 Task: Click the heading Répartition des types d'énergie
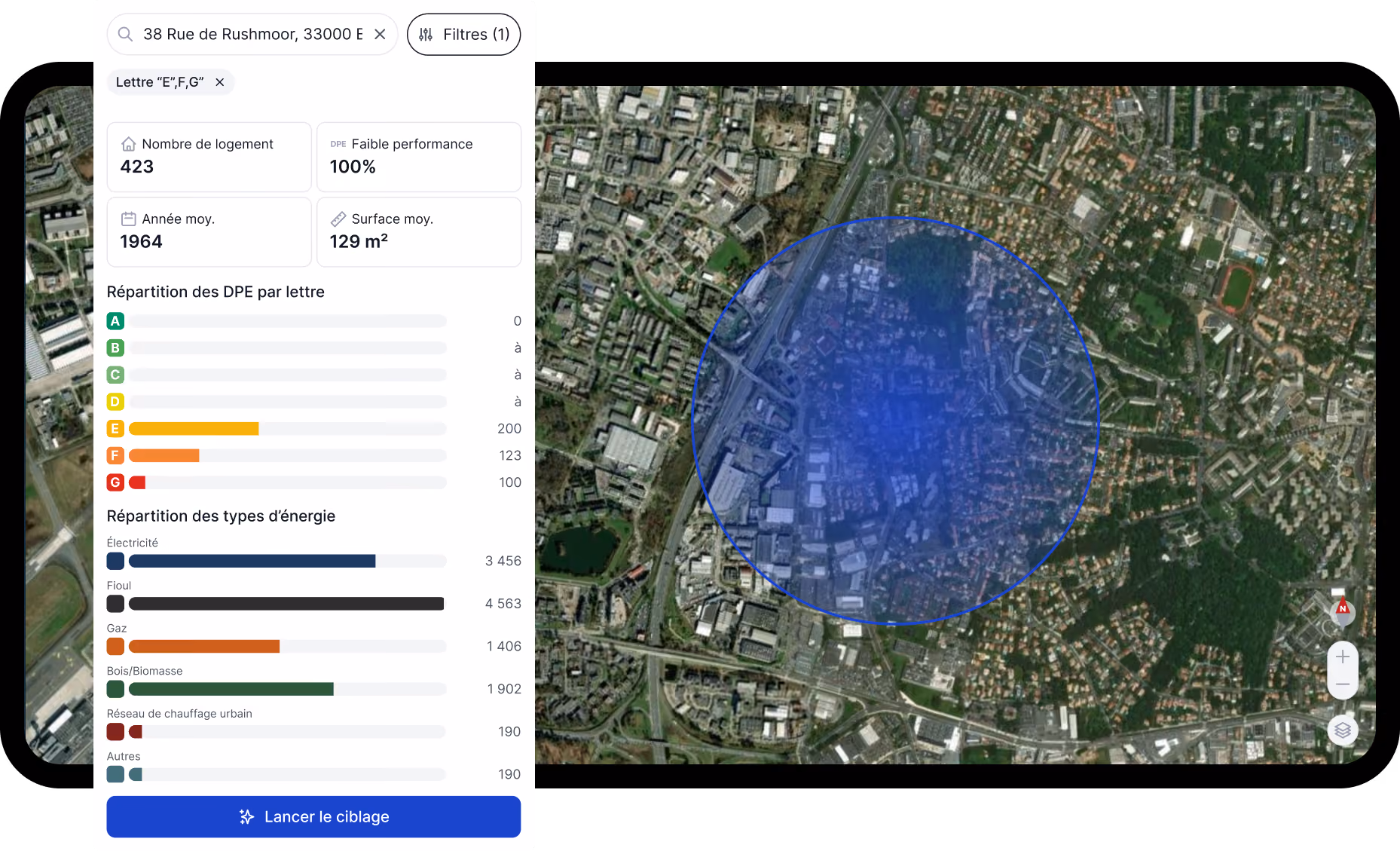click(221, 516)
